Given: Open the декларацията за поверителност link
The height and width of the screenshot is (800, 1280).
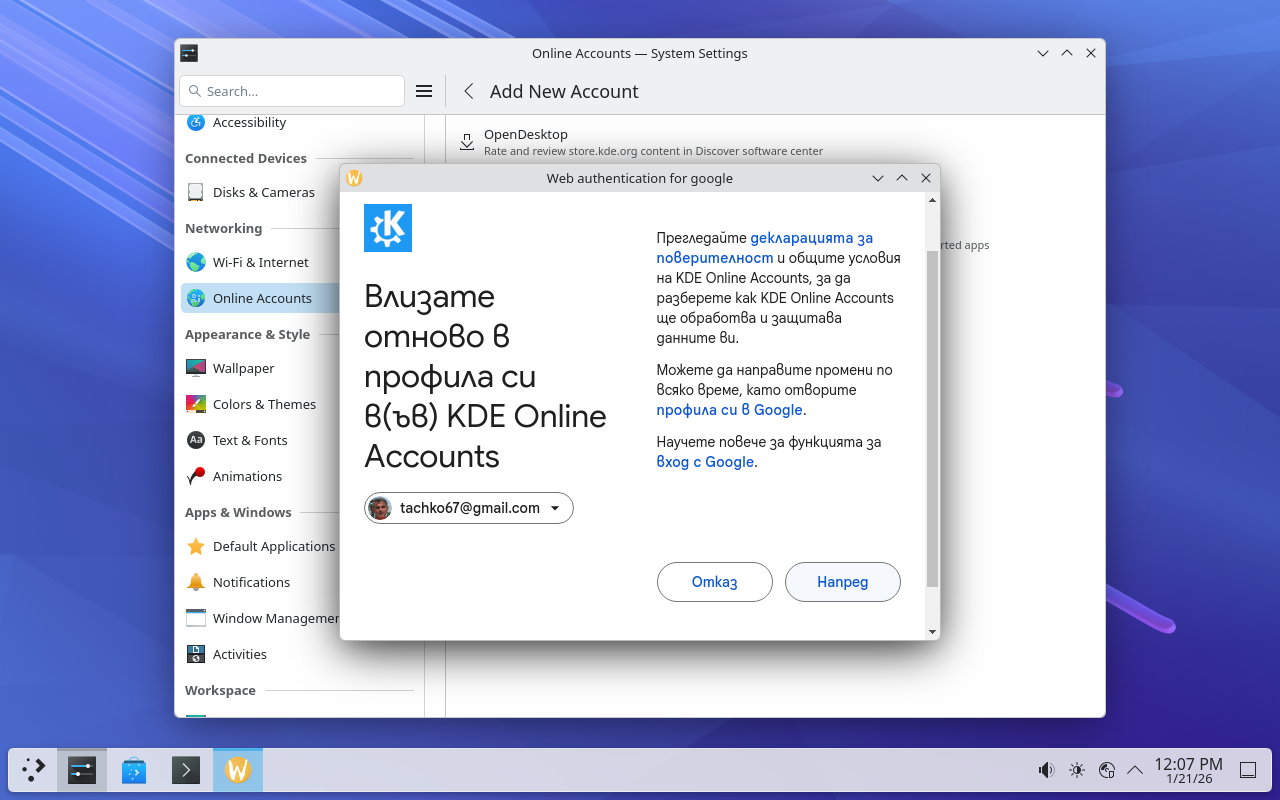Looking at the screenshot, I should [x=811, y=238].
